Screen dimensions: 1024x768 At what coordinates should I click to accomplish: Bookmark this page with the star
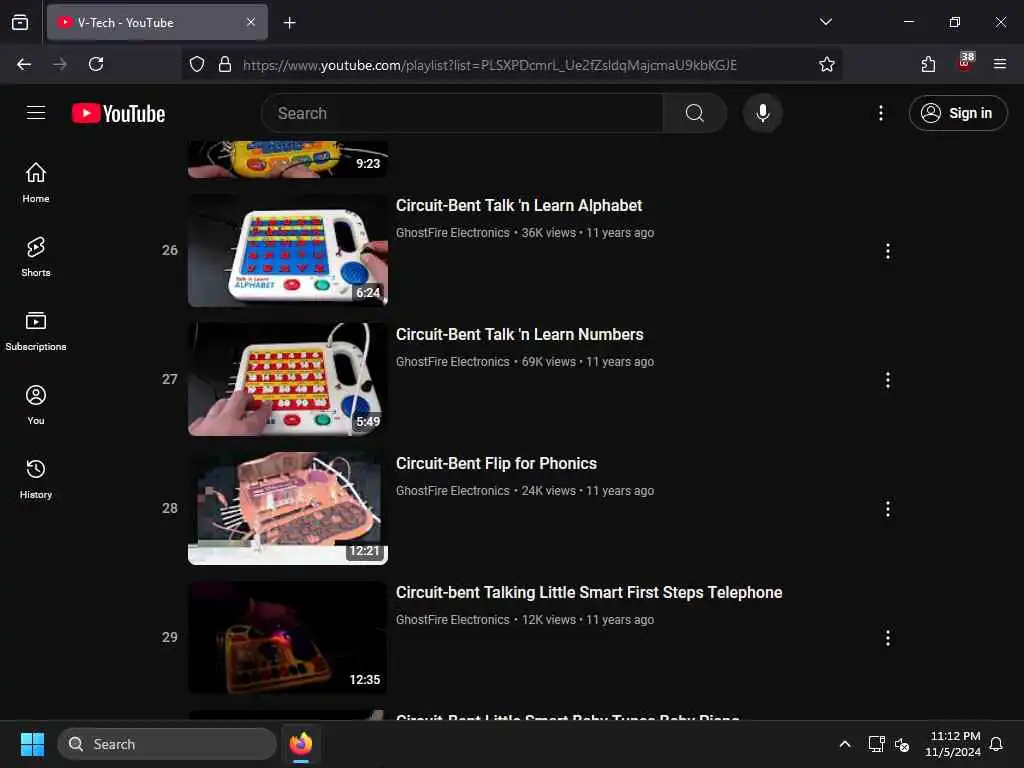tap(827, 64)
